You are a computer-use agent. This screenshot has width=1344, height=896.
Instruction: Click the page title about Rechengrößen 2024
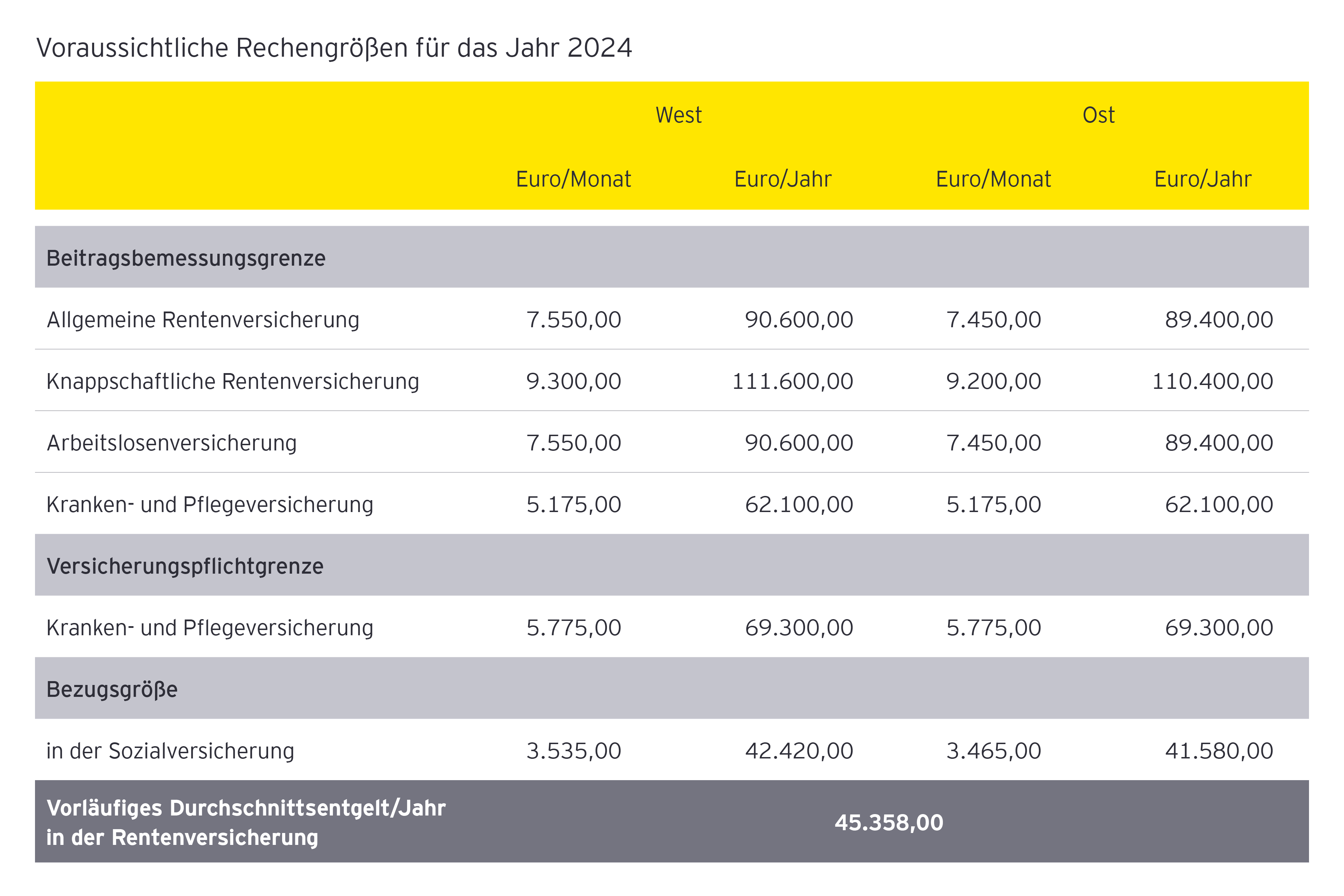pyautogui.click(x=334, y=48)
